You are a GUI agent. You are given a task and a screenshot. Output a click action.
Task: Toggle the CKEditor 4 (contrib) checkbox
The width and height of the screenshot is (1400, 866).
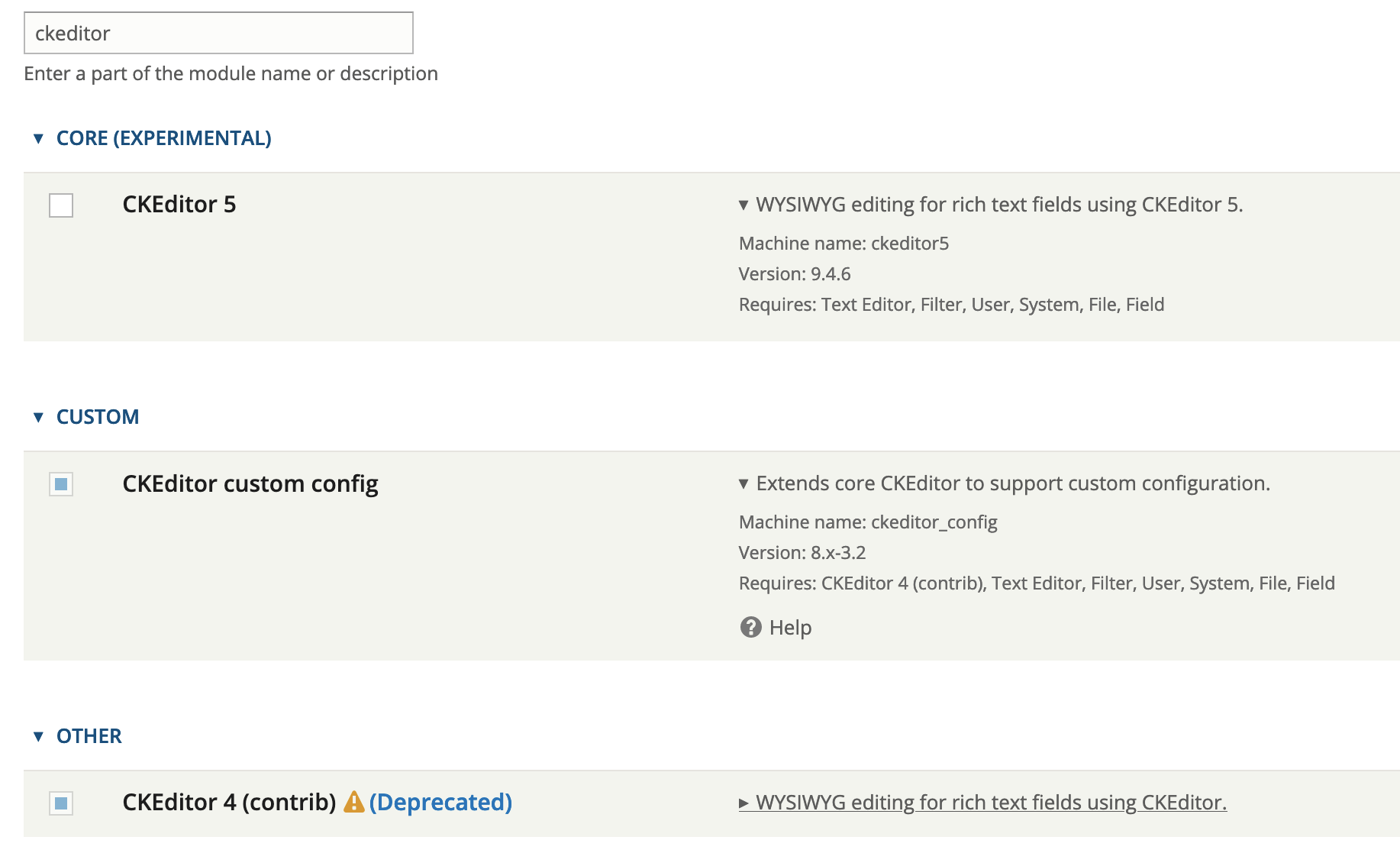coord(61,803)
